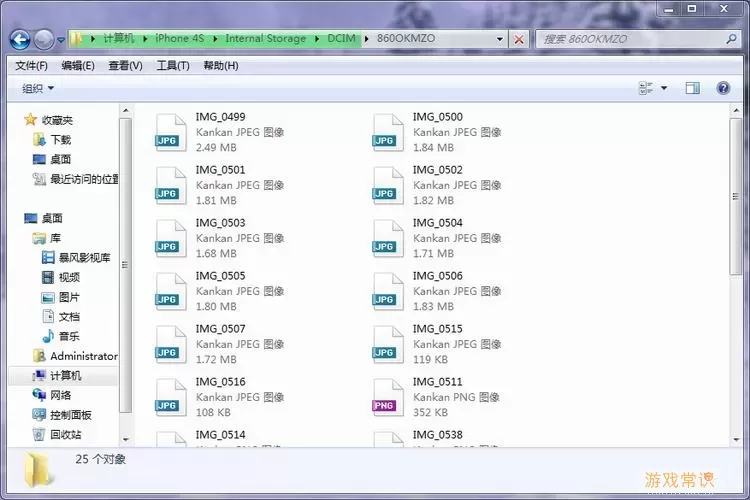Select the IMG_0503 JPG file icon
Screen dimensions: 750x500
click(x=171, y=239)
